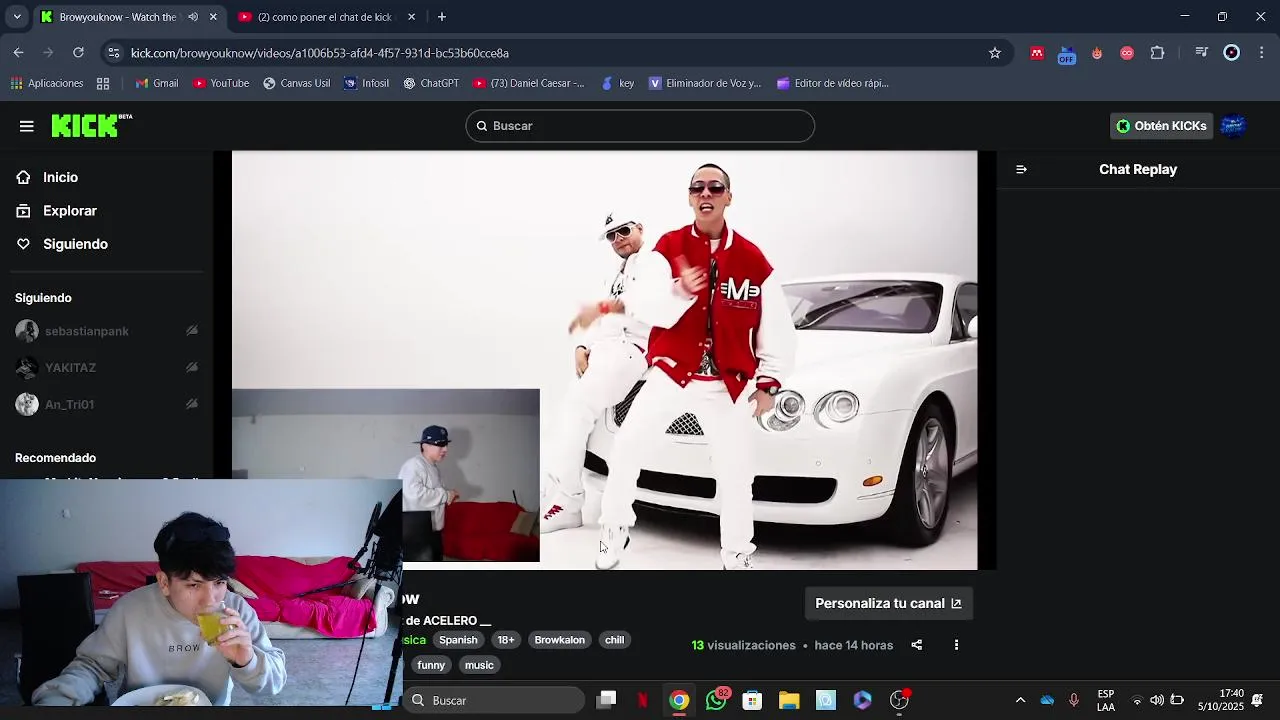Open key bookmark
Screen dimensions: 1280x720
[x=617, y=83]
